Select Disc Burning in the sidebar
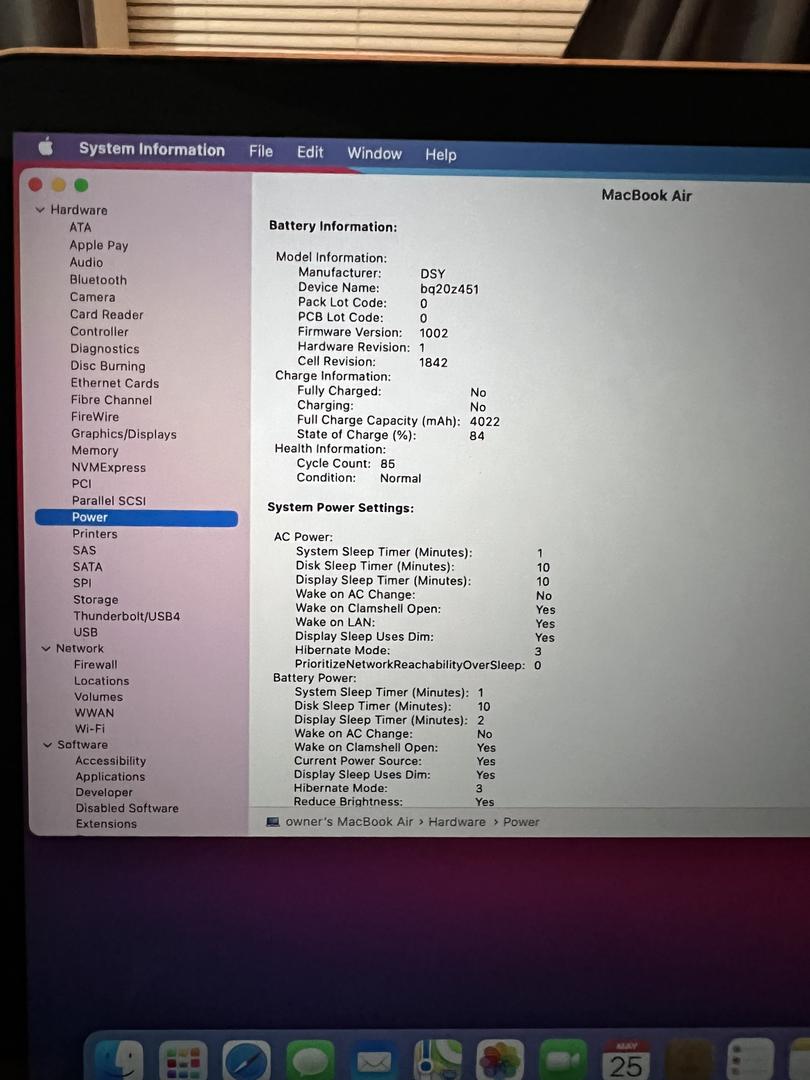 107,366
